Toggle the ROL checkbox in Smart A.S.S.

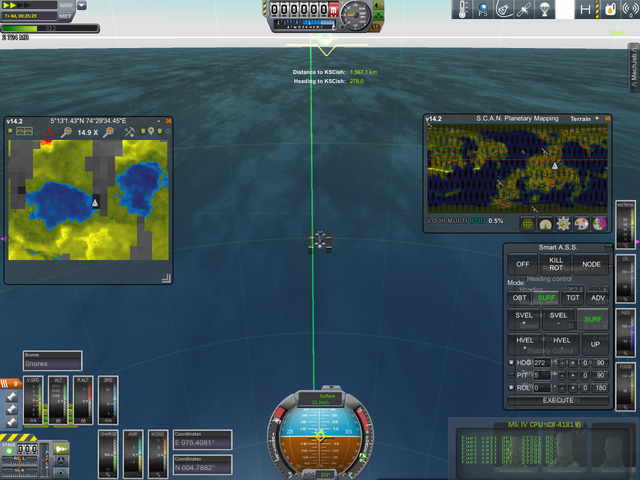(x=511, y=387)
